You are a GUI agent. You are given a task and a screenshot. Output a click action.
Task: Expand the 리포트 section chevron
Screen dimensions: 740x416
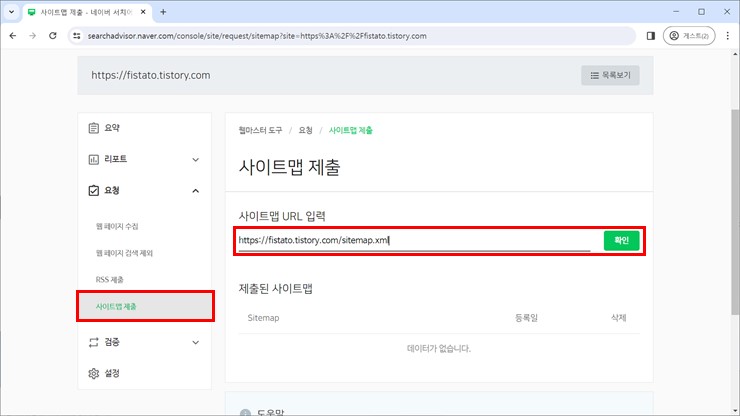195,160
